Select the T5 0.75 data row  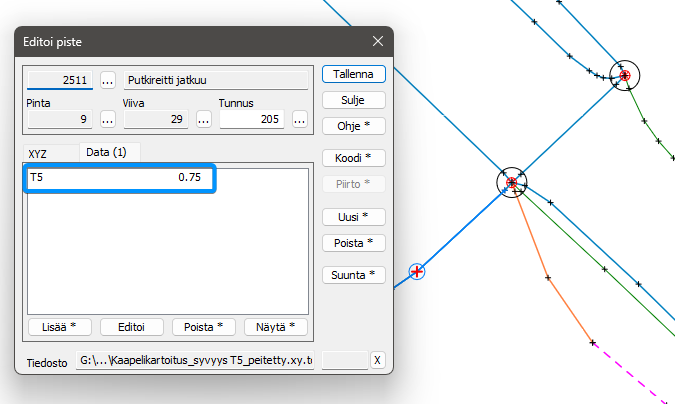118,178
